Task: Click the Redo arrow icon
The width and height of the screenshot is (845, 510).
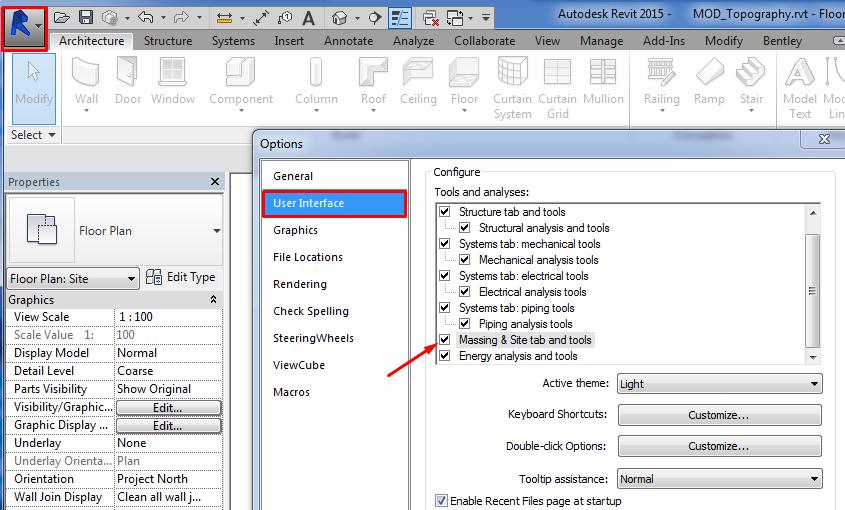Action: tap(182, 18)
